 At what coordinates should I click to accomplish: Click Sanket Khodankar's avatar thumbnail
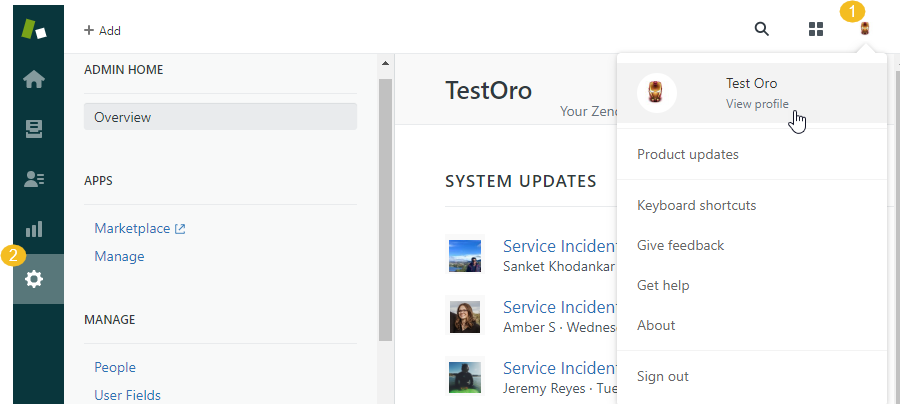[x=466, y=254]
